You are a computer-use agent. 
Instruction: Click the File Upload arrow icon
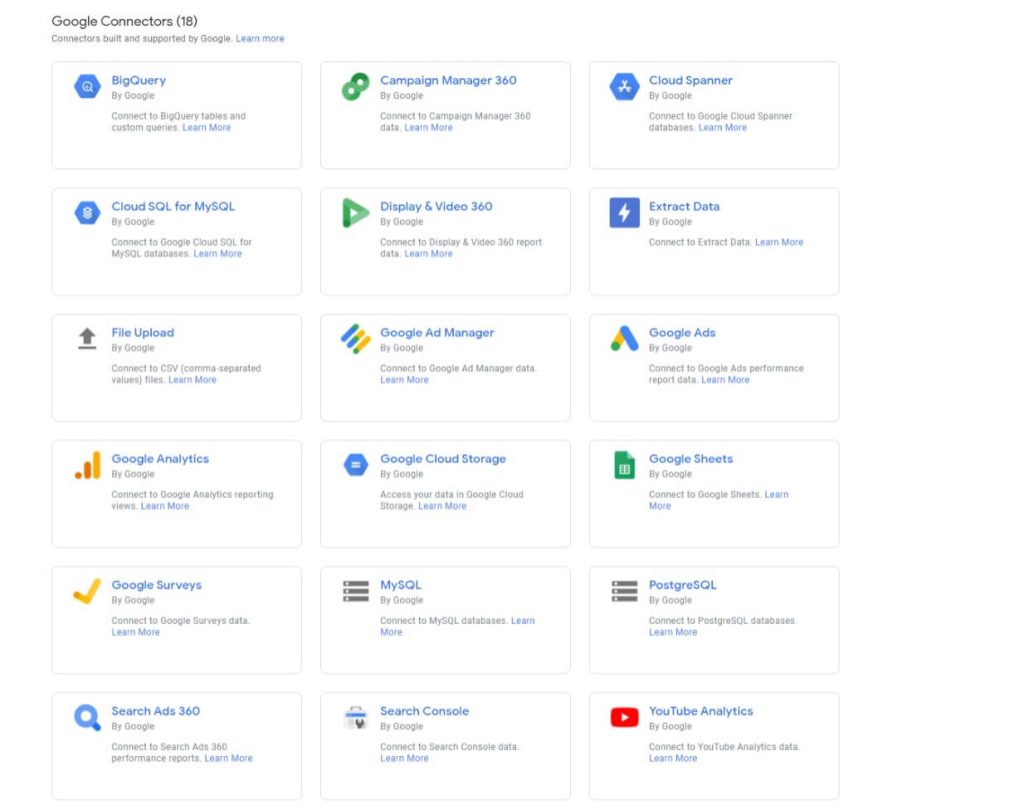pyautogui.click(x=87, y=338)
